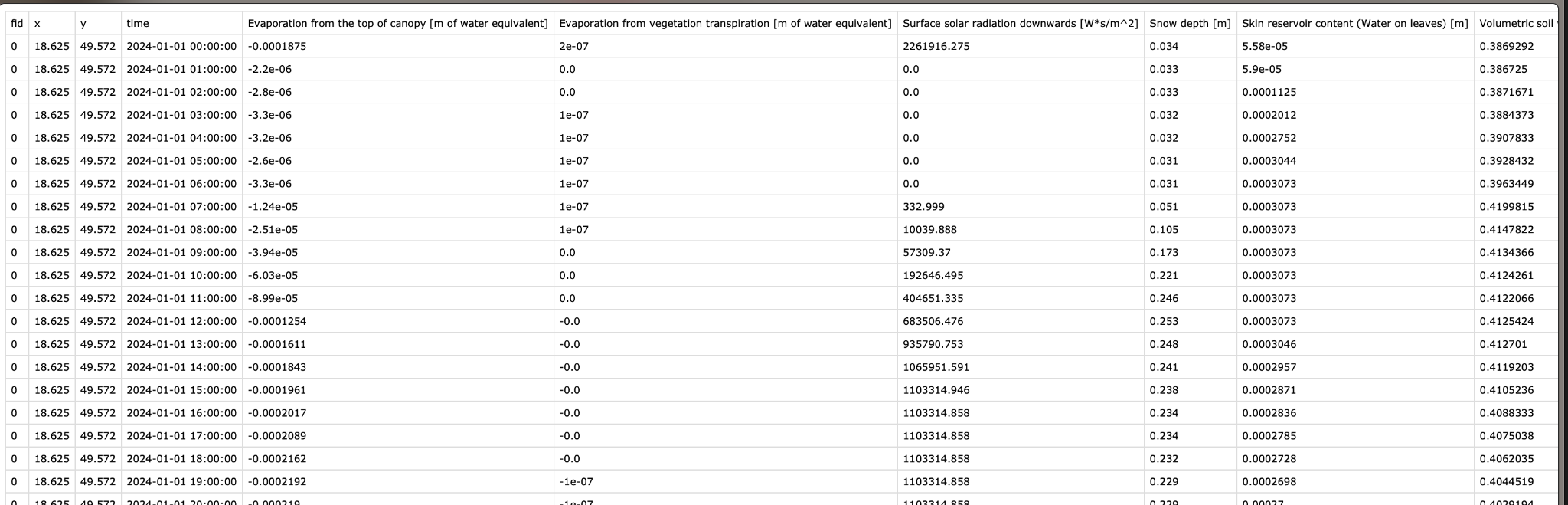Click the canopy evaporation cell '-1.24e-05'
Image resolution: width=1568 pixels, height=505 pixels.
(273, 207)
